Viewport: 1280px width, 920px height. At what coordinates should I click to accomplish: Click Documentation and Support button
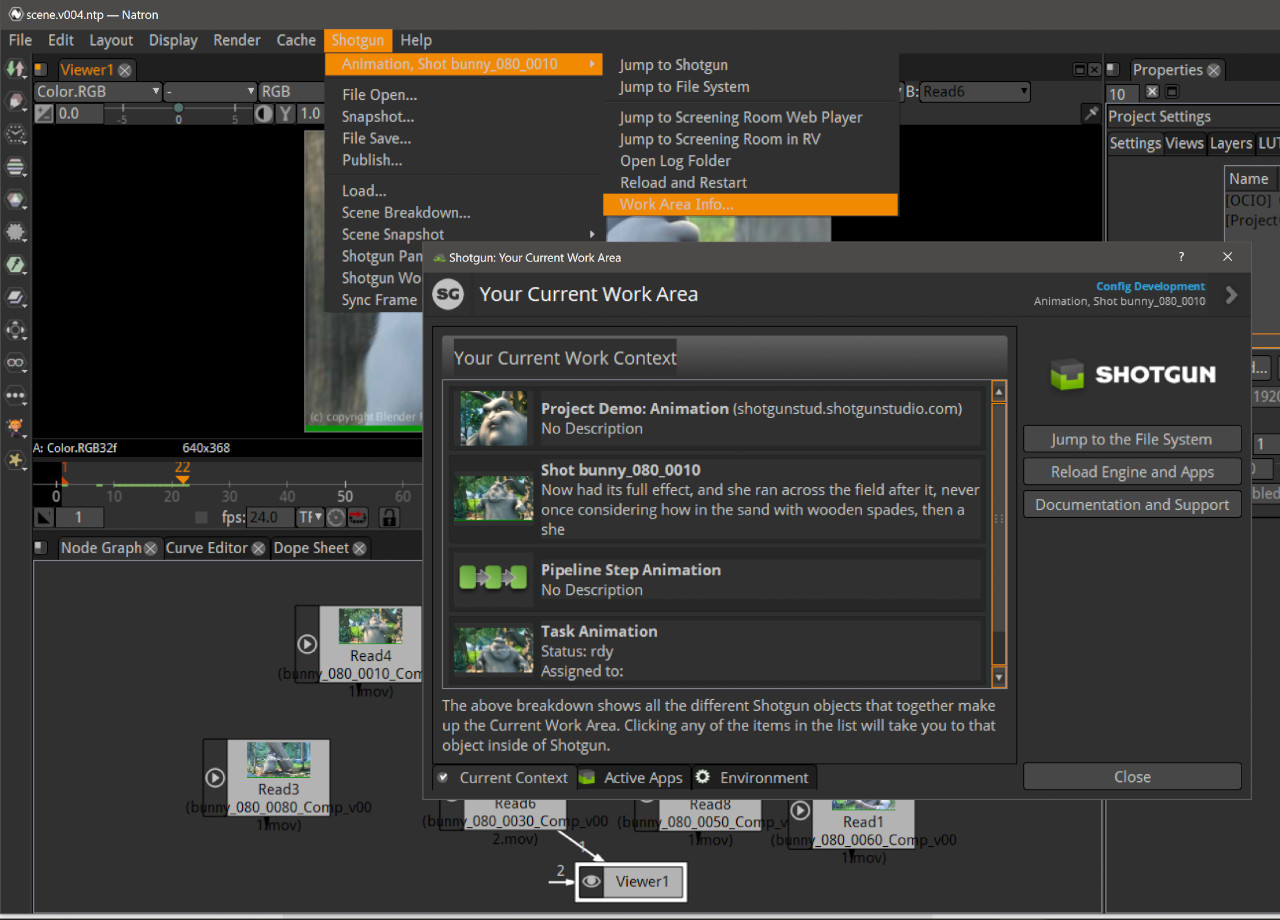click(x=1132, y=504)
